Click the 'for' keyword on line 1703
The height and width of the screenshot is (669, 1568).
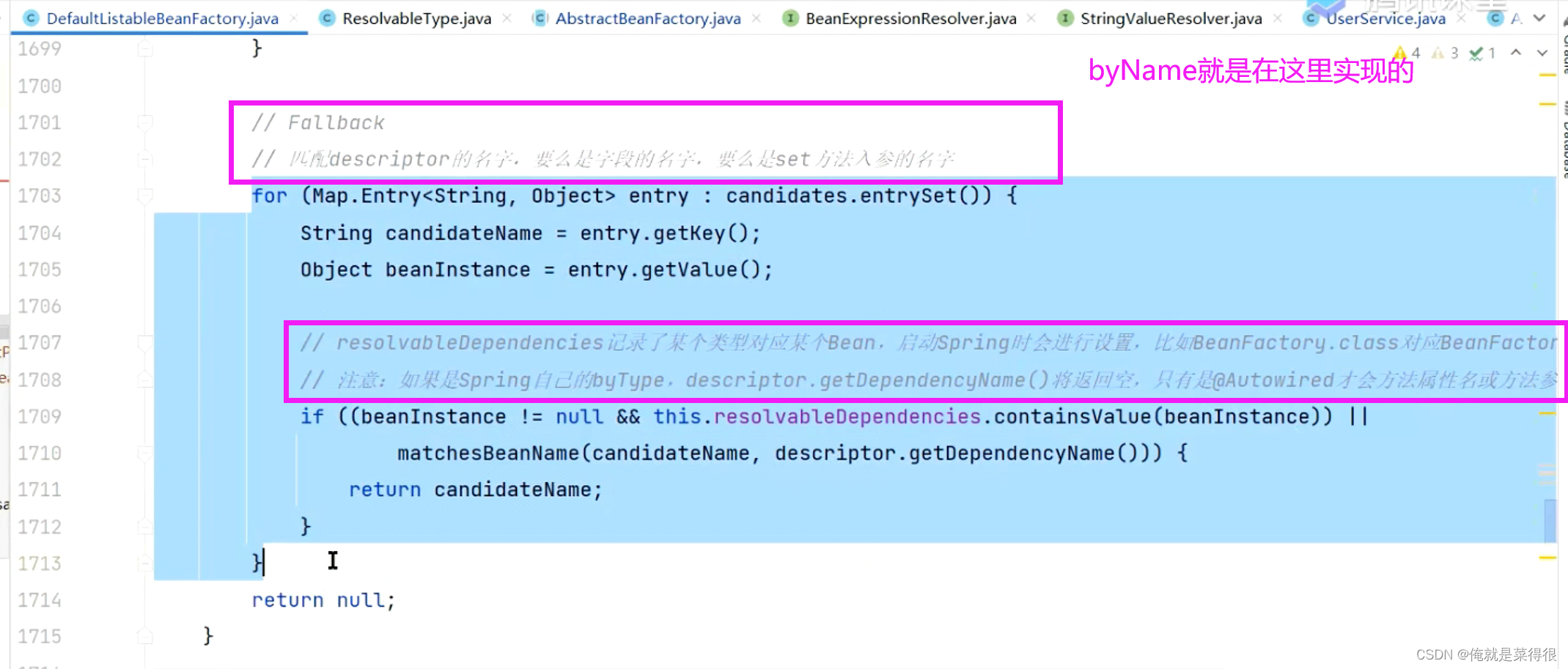click(270, 196)
